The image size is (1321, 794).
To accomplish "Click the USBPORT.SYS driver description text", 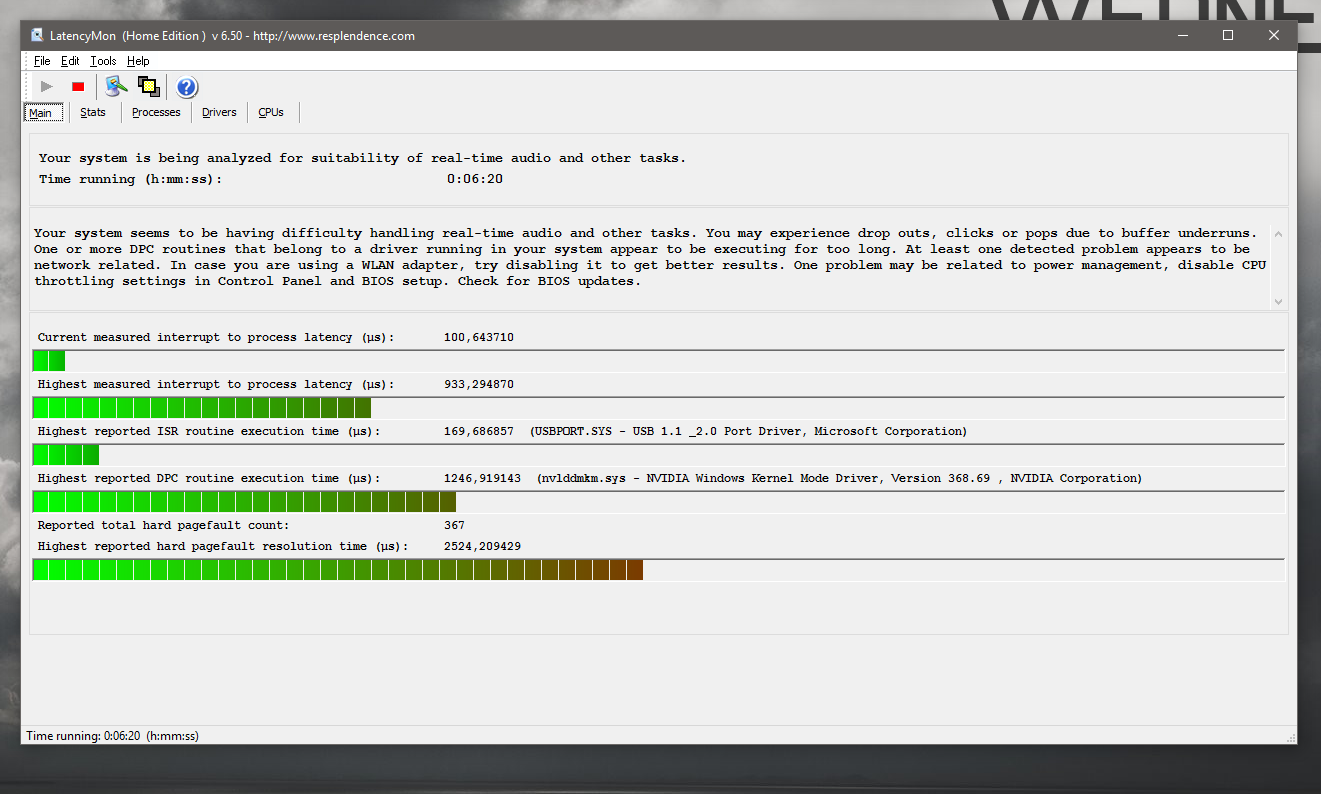I will pos(749,431).
